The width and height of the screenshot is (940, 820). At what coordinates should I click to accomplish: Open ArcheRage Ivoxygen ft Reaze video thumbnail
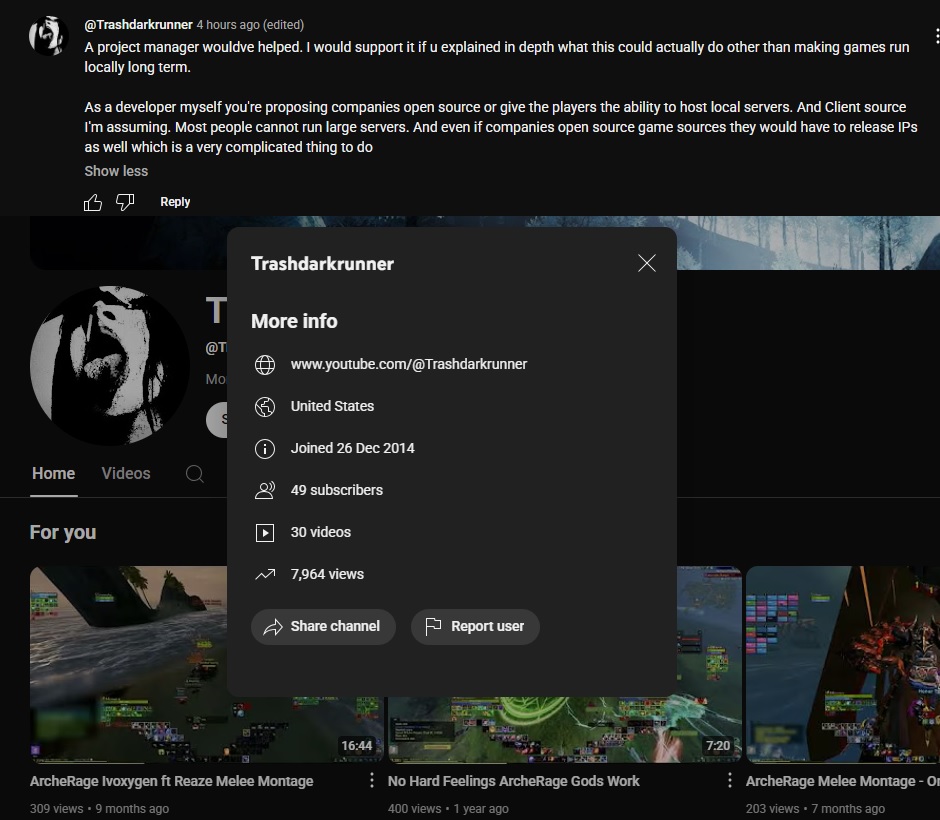[x=128, y=664]
